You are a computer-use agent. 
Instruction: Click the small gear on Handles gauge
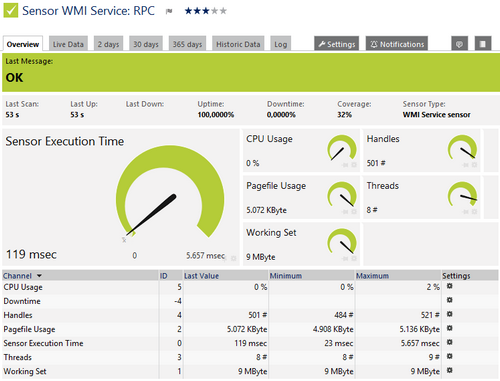point(474,165)
